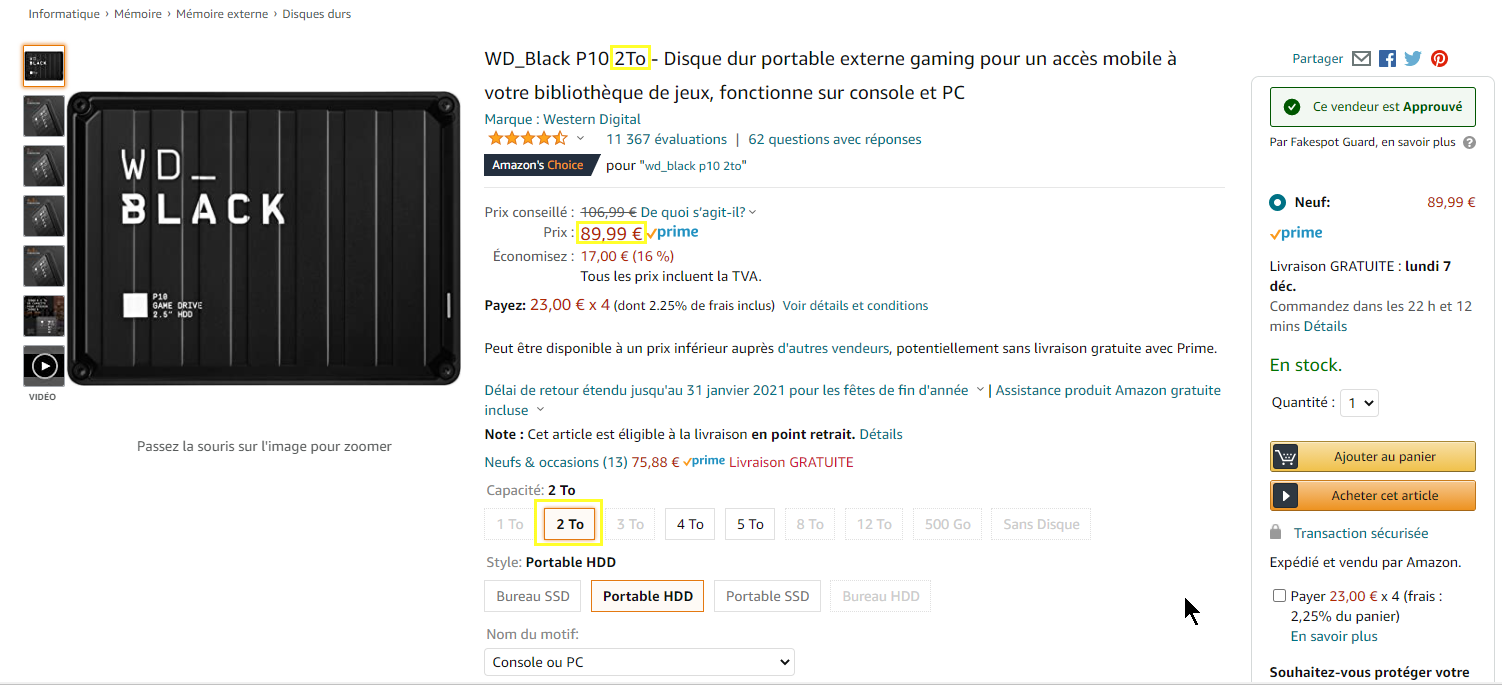1502x685 pixels.
Task: Click Fakespot help question mark icon
Action: click(1469, 143)
